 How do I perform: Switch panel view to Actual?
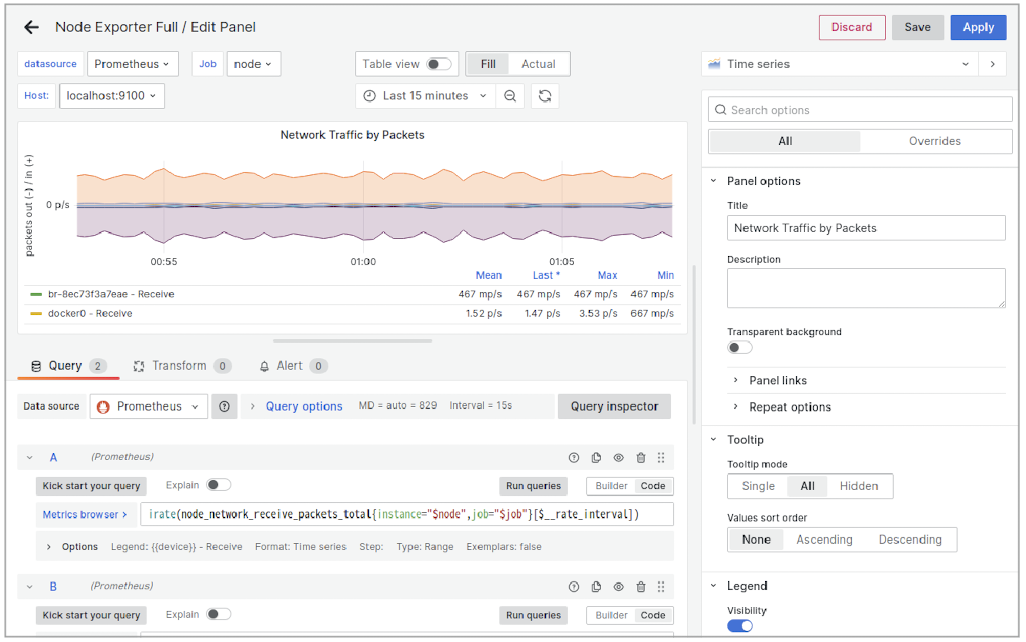click(x=538, y=64)
